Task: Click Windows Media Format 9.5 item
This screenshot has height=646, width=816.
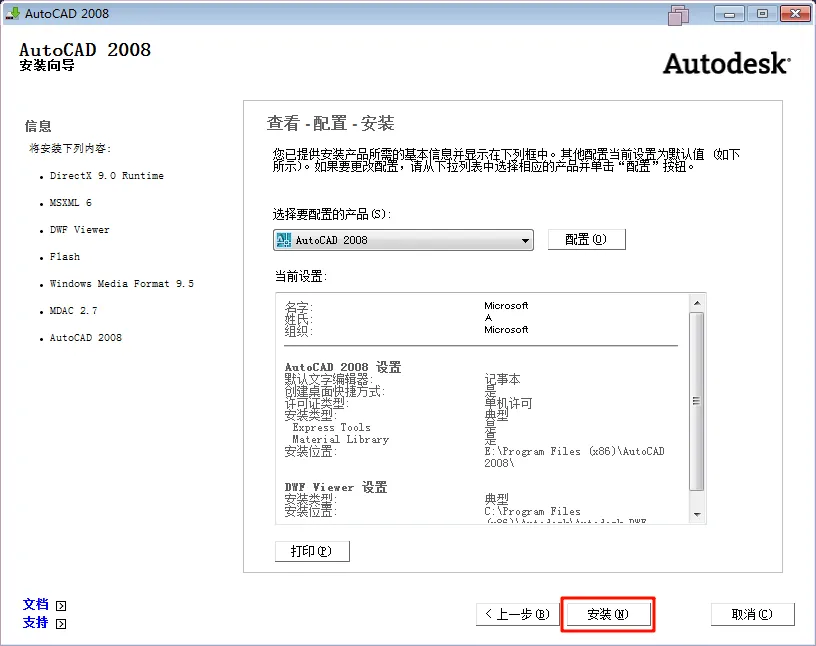Action: pos(122,284)
